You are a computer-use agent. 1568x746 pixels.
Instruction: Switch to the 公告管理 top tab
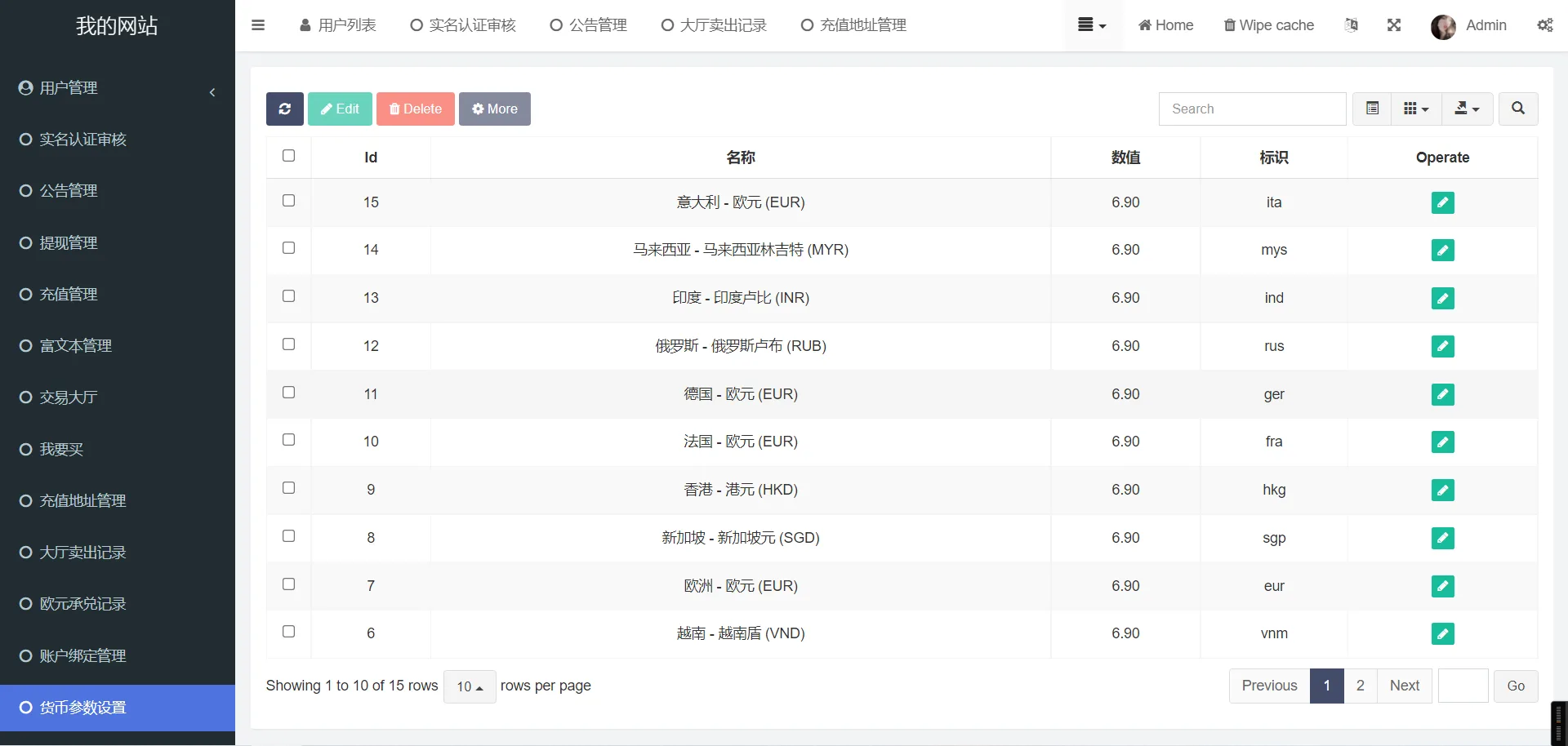(589, 25)
